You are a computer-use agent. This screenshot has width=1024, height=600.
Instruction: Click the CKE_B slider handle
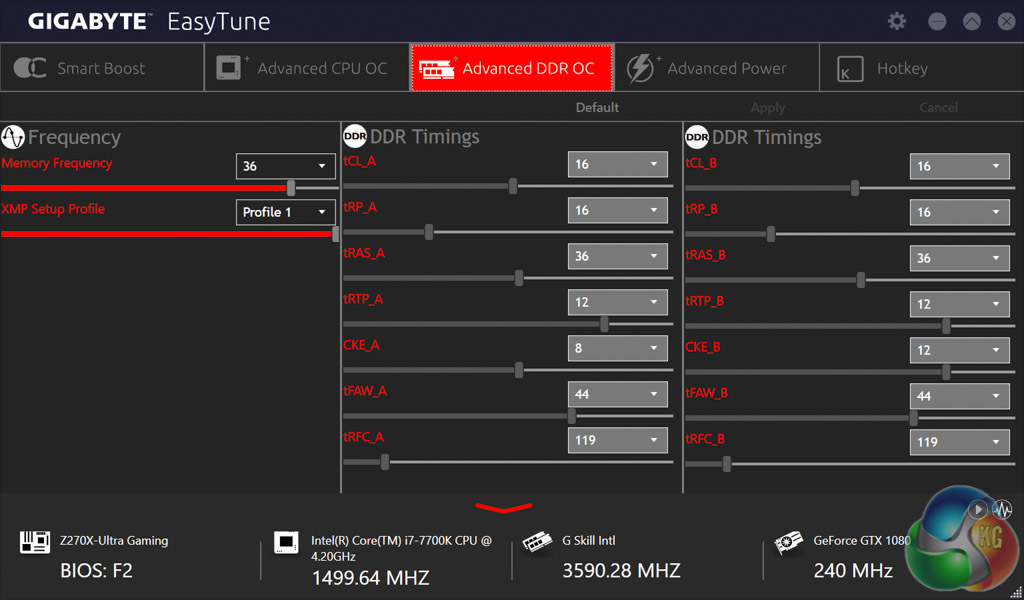946,372
